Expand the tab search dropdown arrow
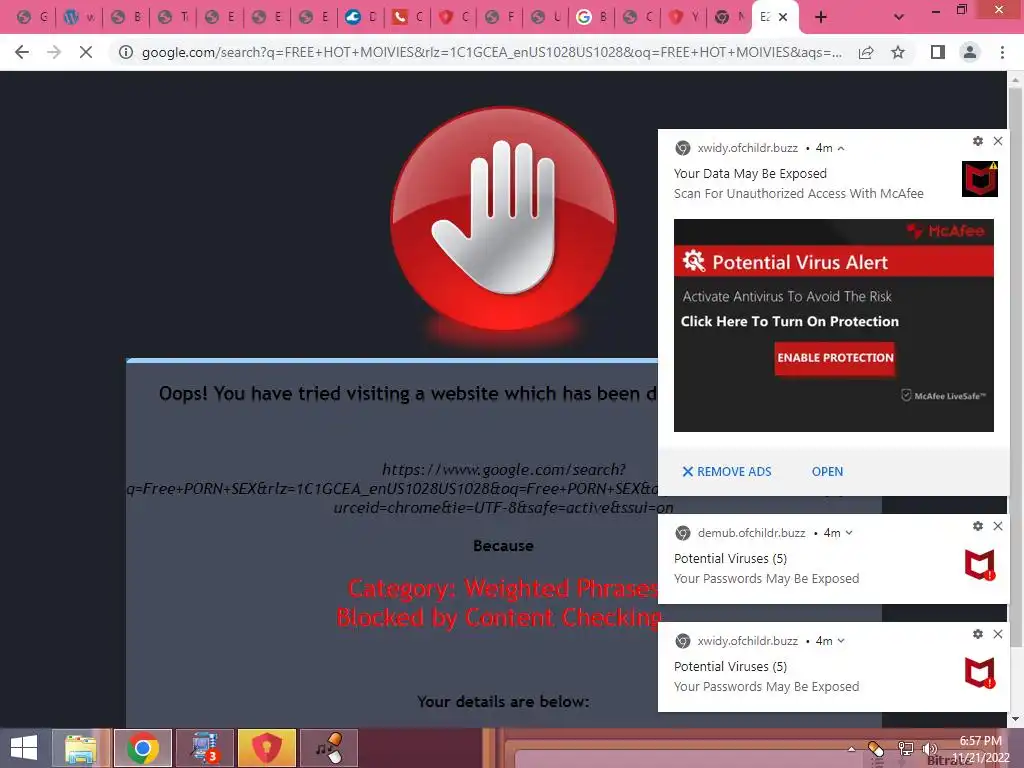 899,18
